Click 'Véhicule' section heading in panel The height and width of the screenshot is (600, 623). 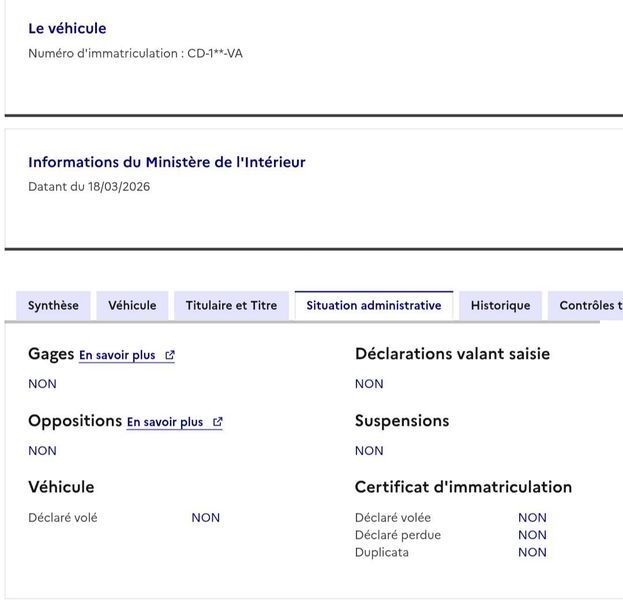[61, 487]
